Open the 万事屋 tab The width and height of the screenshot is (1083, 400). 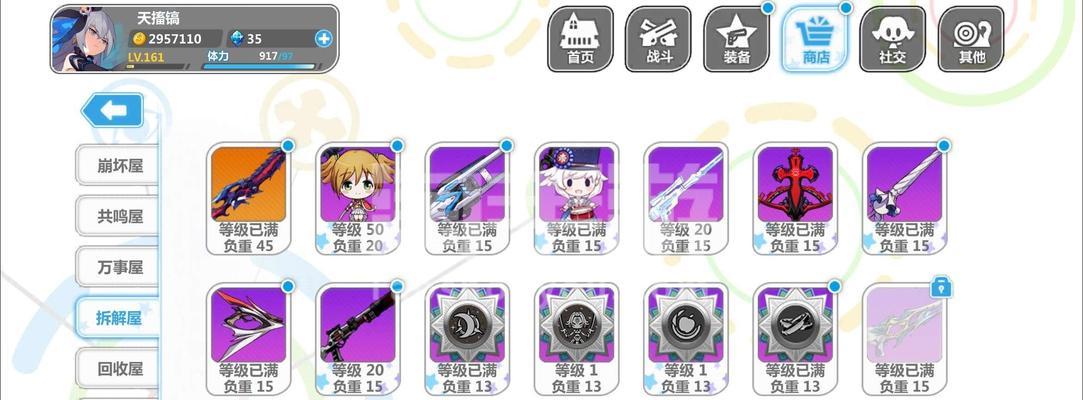117,267
